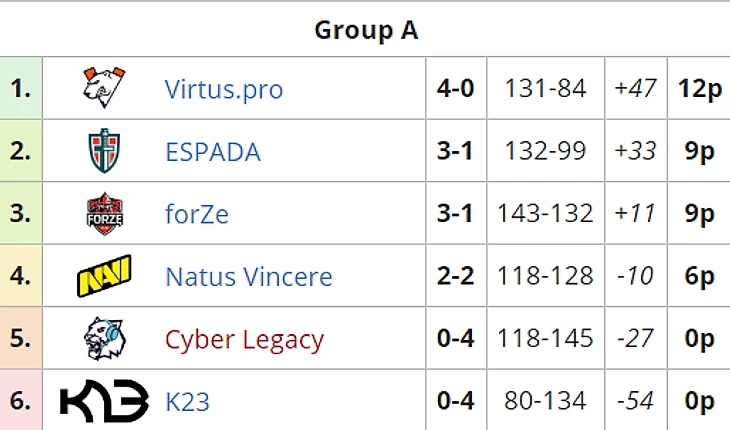Click forZe's 143-132 round score
The image size is (730, 430).
point(545,214)
